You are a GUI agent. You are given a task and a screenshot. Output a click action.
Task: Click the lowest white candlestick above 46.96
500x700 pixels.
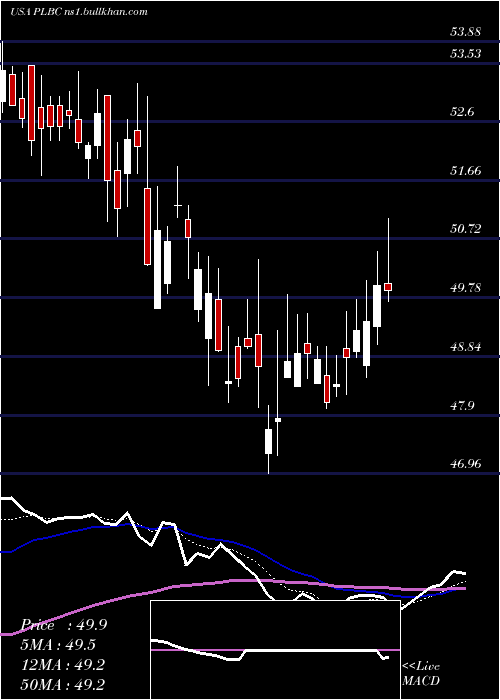(268, 442)
